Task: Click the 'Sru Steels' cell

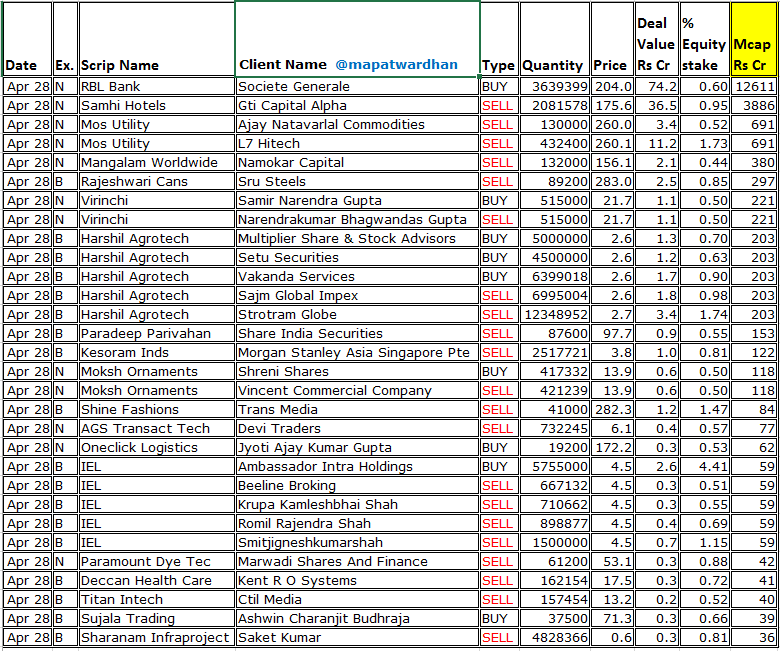Action: point(357,182)
